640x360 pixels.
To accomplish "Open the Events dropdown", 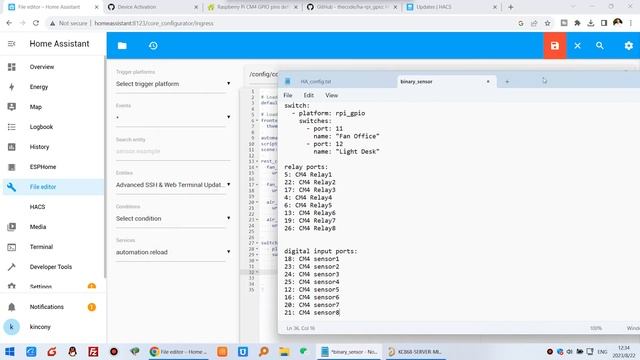I will 173,118.
